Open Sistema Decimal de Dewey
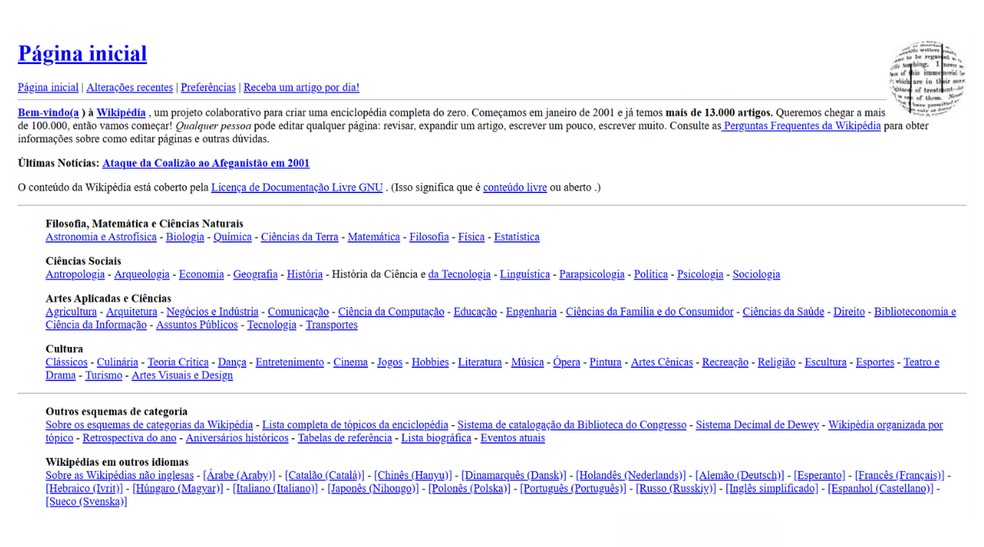This screenshot has height=547, width=984. click(x=757, y=425)
